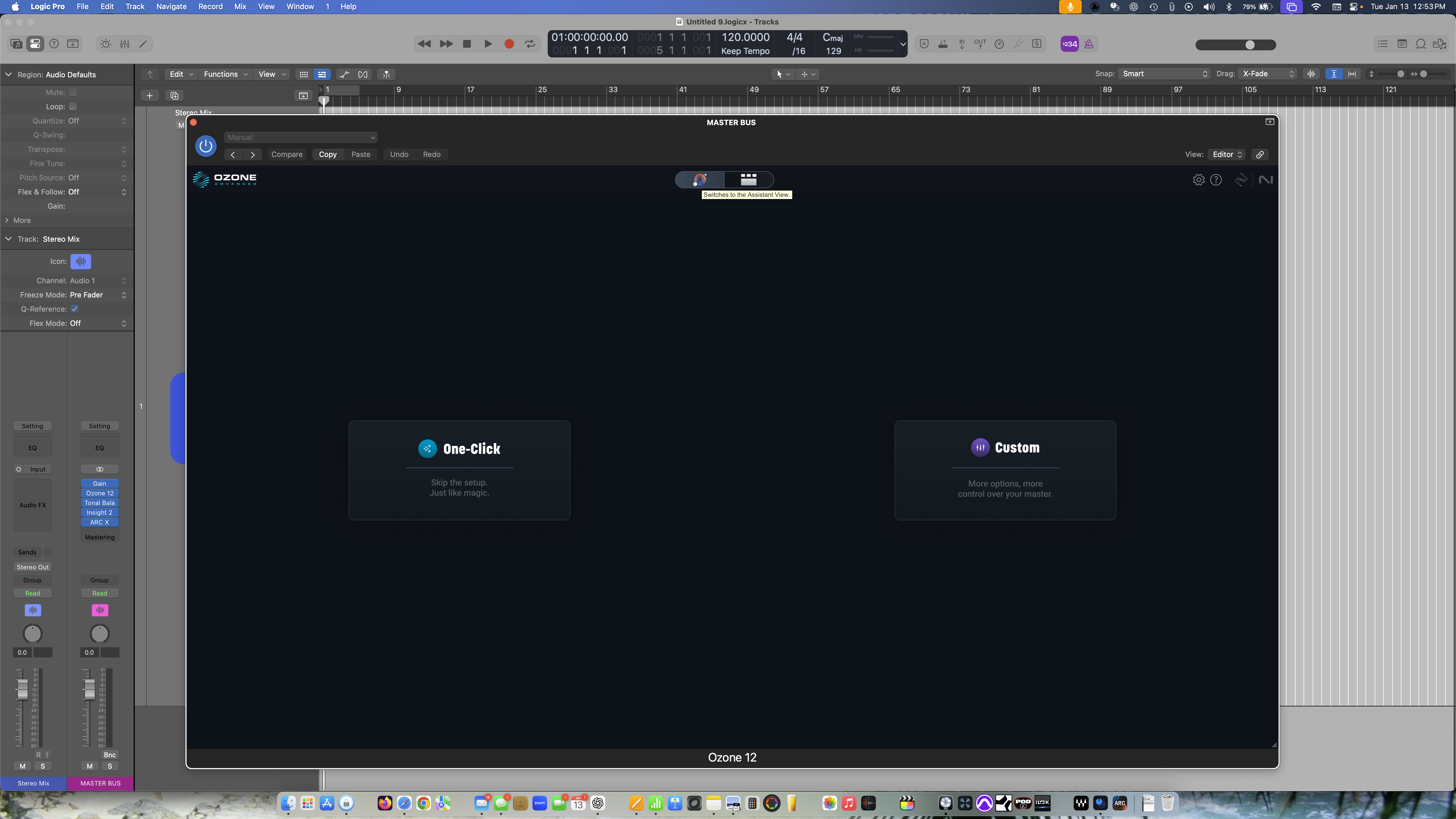Click the cycle repeat icon in transport

(530, 44)
